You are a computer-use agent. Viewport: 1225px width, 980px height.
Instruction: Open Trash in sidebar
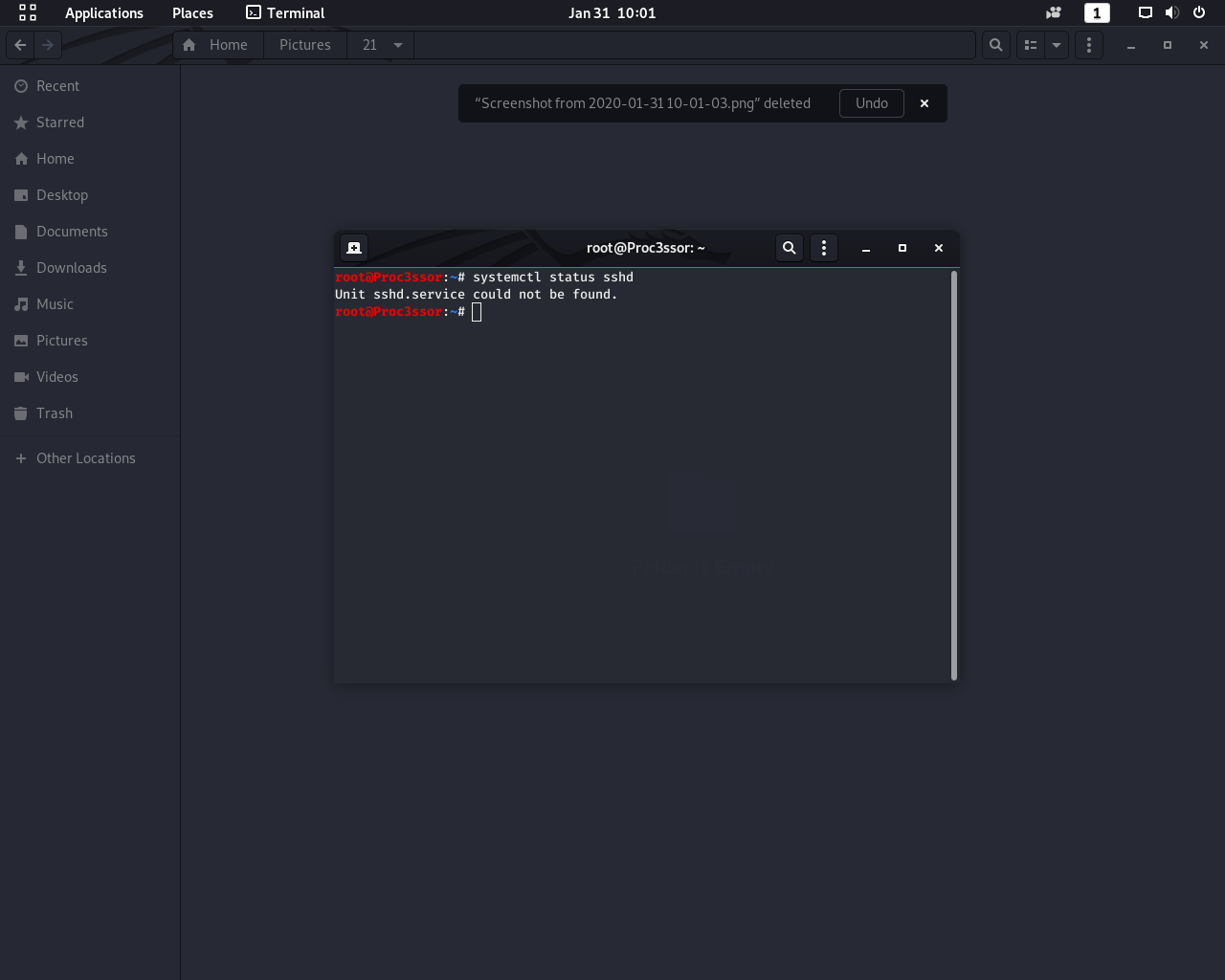point(90,413)
